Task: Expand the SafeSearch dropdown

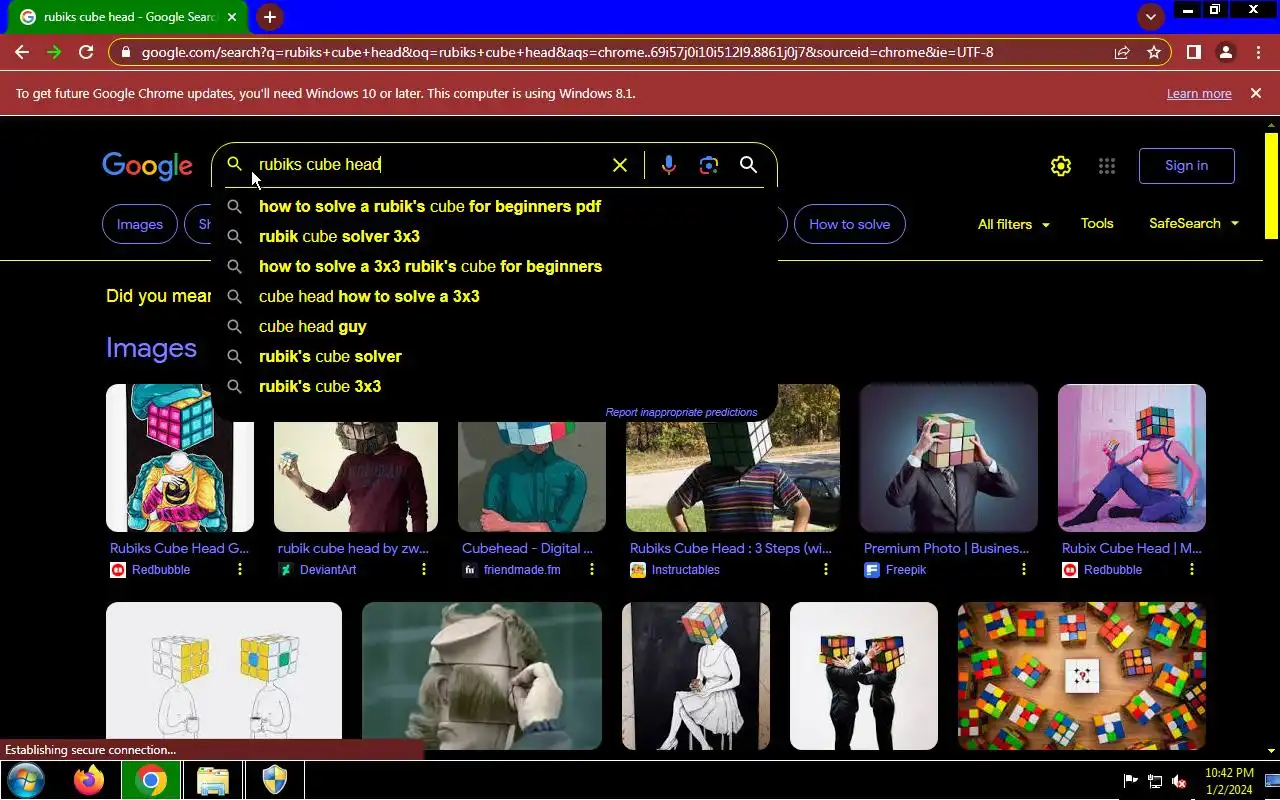Action: point(1194,223)
